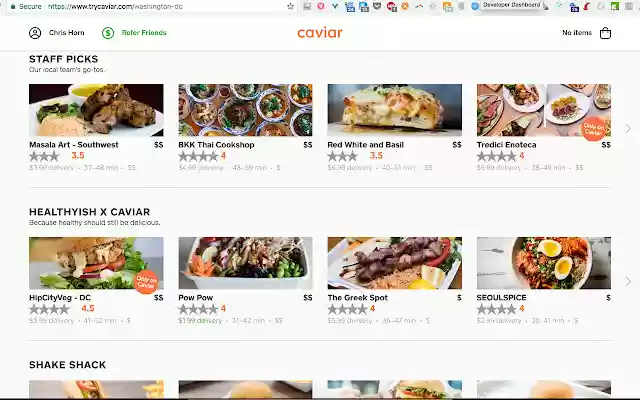The height and width of the screenshot is (400, 640).
Task: Click the Pocket extension icon in toolbar
Action: (377, 6)
